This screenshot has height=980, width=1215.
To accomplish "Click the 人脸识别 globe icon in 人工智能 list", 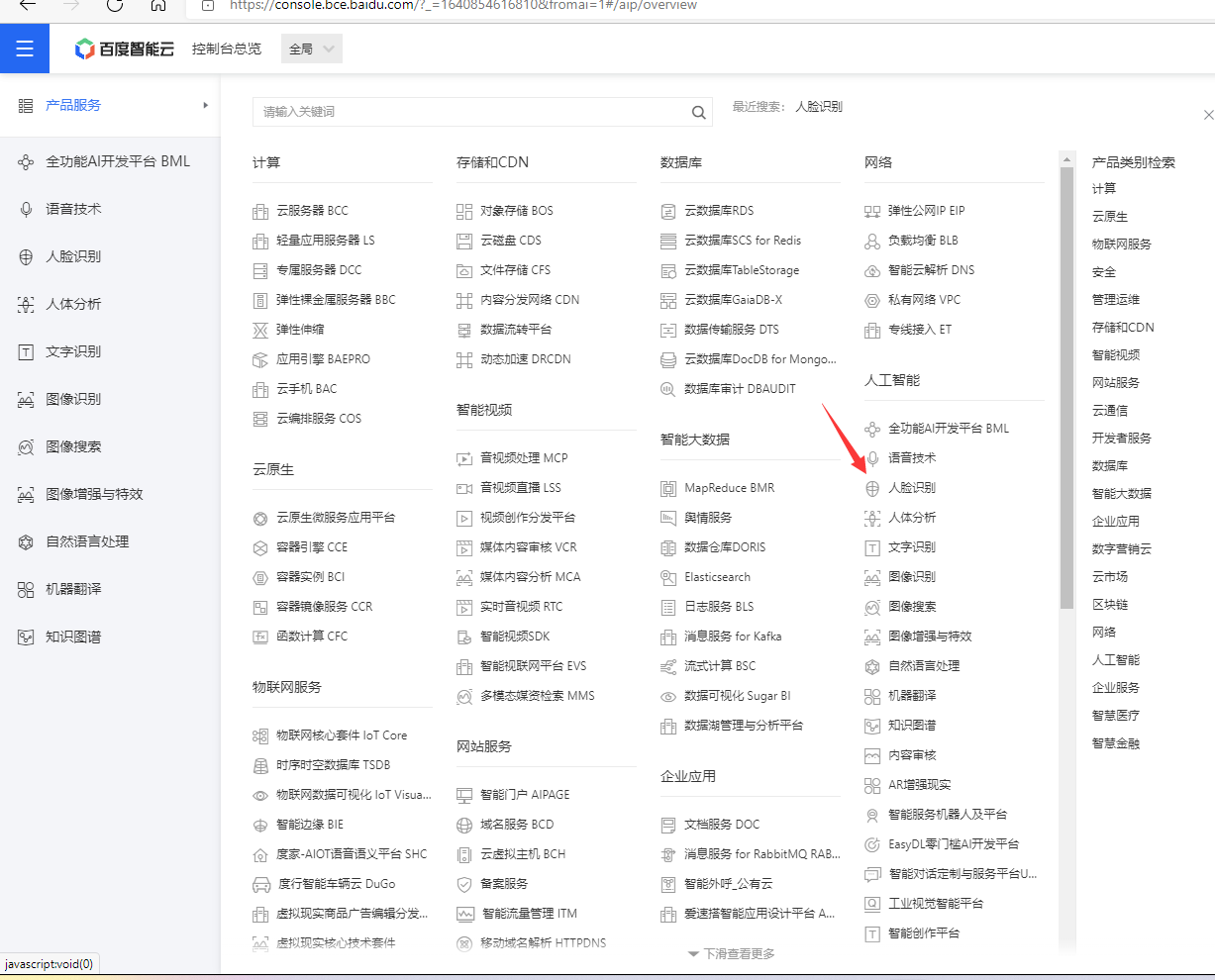I will point(872,488).
